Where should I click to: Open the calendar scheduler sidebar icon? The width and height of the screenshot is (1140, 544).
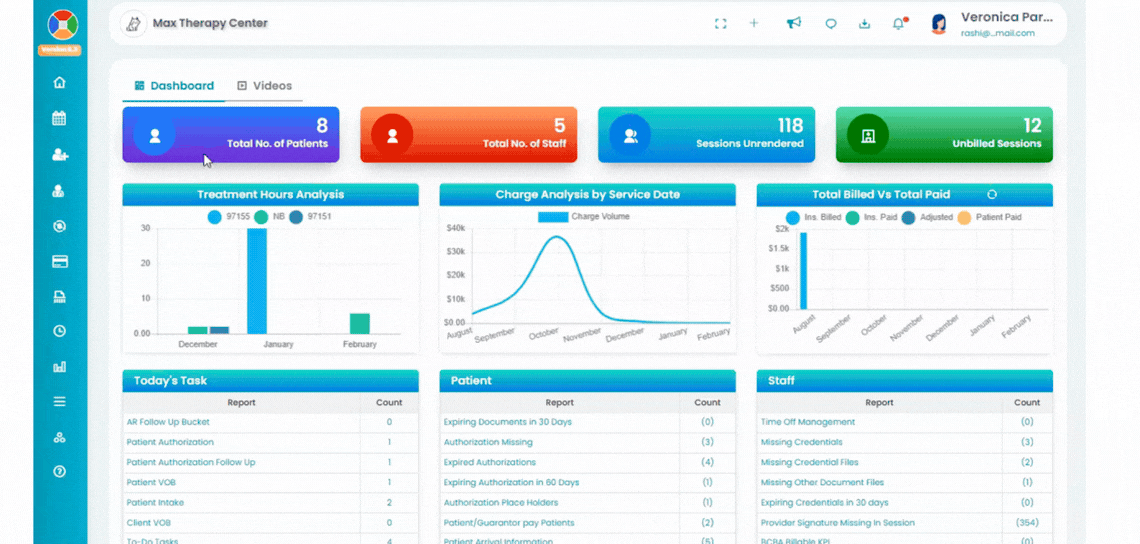[60, 118]
